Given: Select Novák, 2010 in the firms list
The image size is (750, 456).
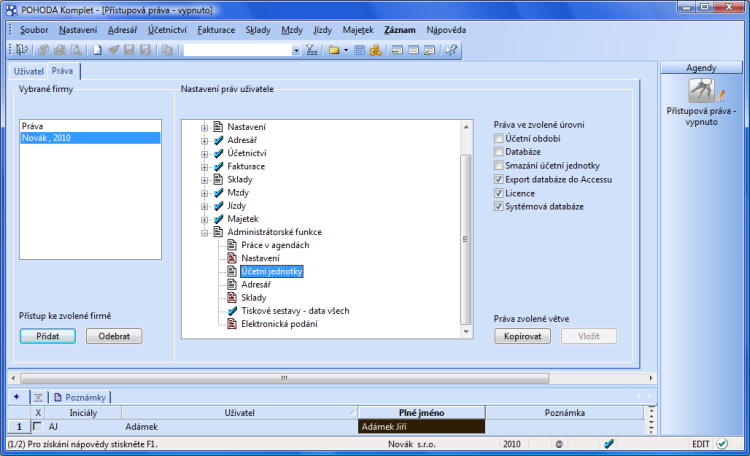Looking at the screenshot, I should 90,138.
